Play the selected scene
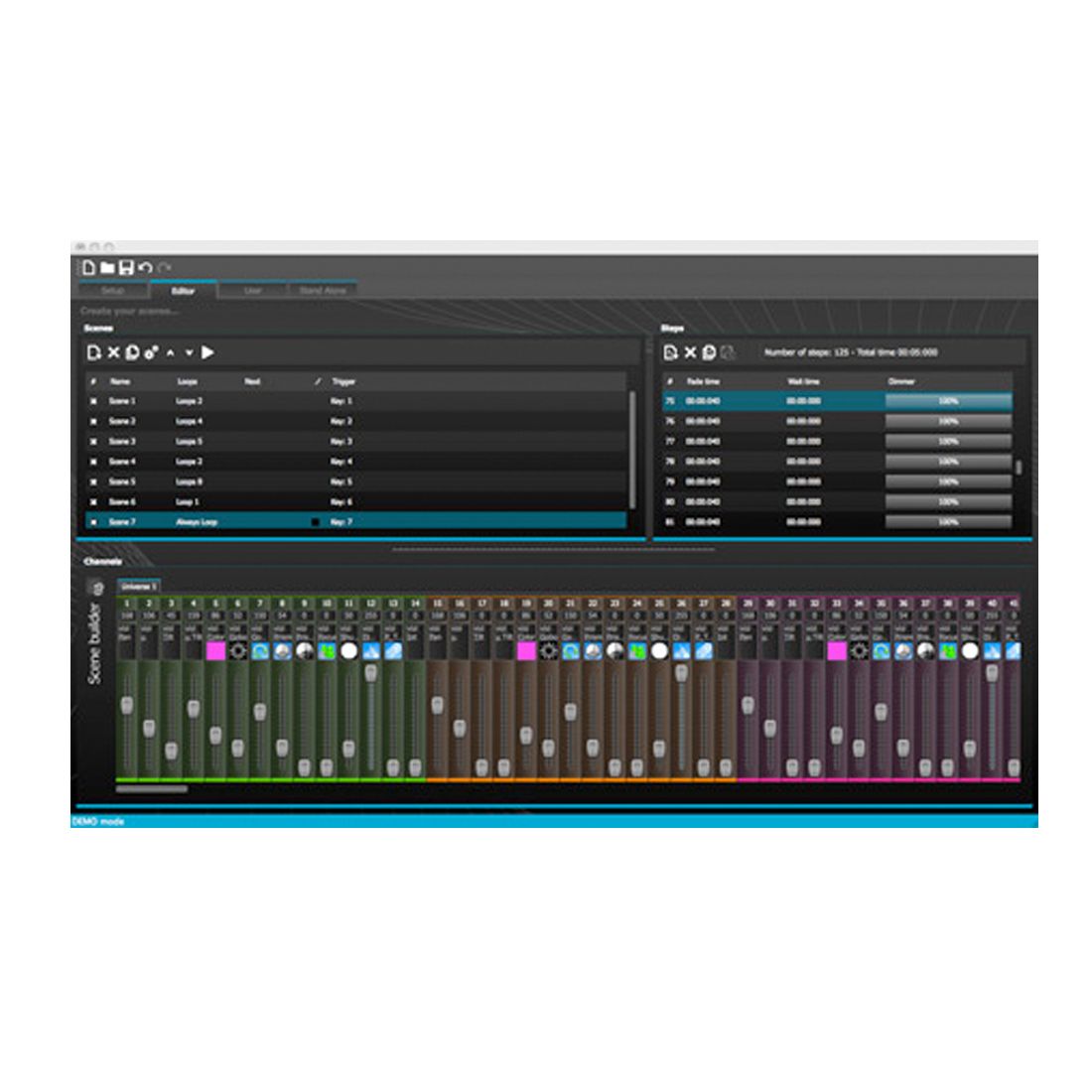The width and height of the screenshot is (1092, 1092). (208, 352)
